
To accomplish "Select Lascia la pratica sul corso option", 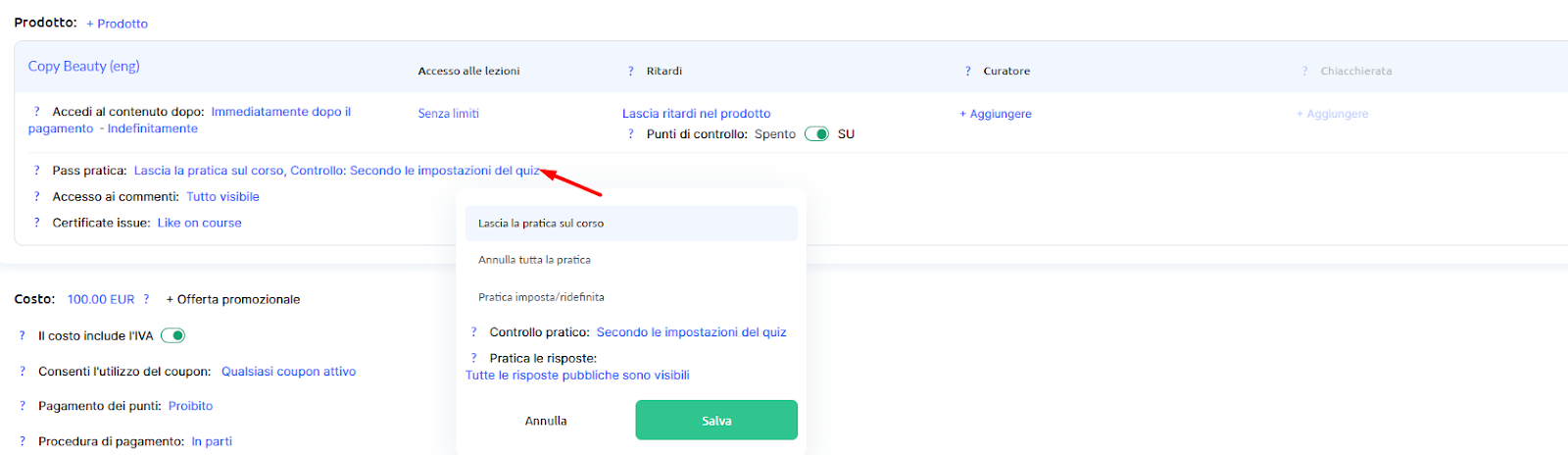I will (x=541, y=224).
